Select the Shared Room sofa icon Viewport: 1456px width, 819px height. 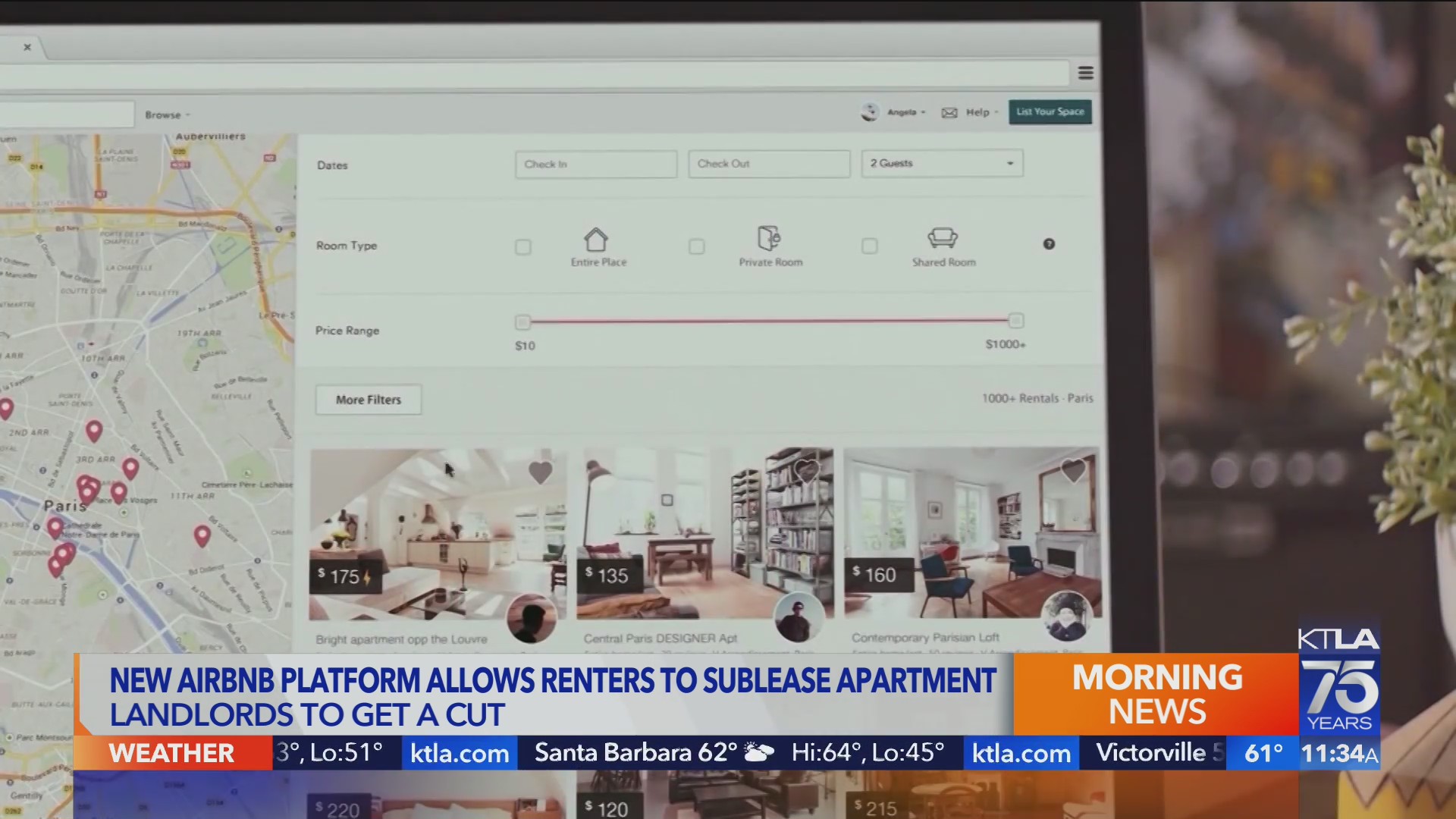[942, 240]
